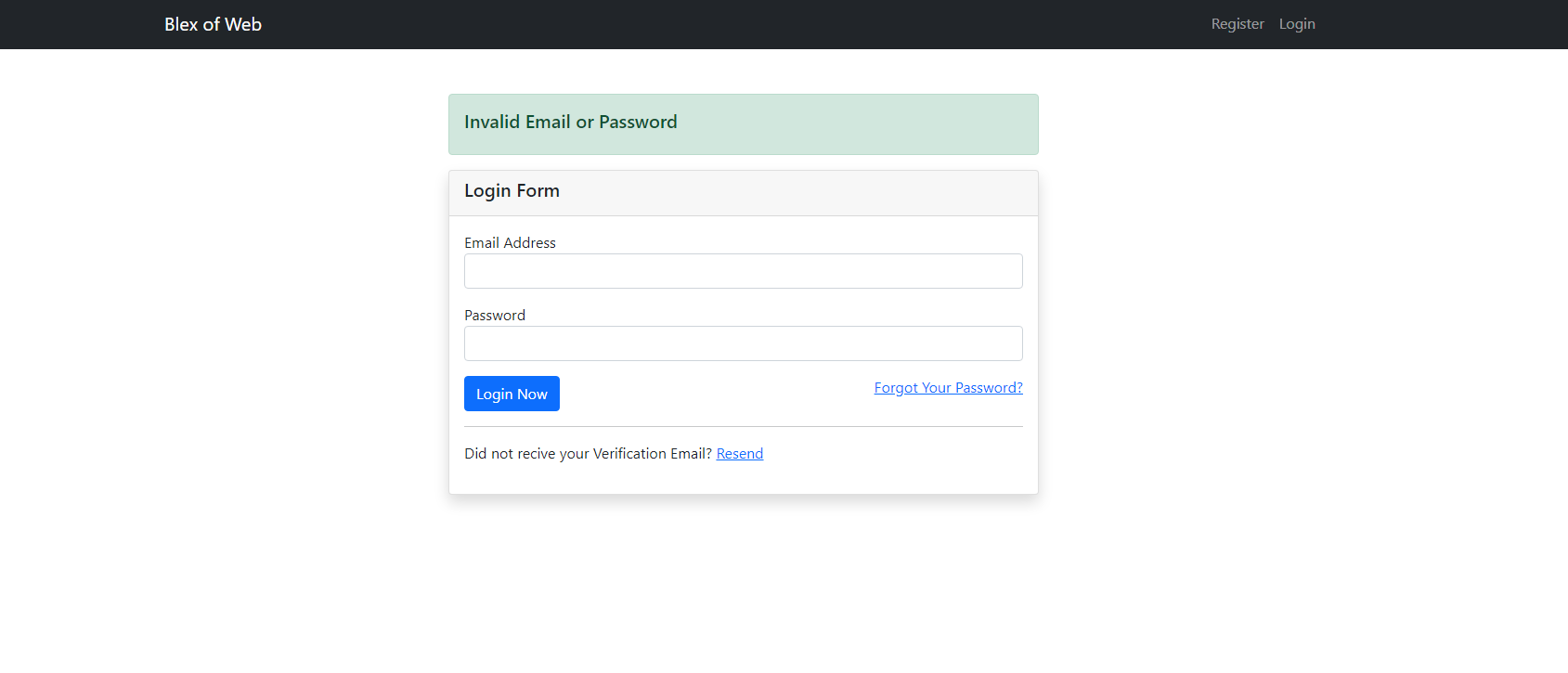Click Resend to get verification email
Viewport: 1568px width, 673px height.
(739, 453)
